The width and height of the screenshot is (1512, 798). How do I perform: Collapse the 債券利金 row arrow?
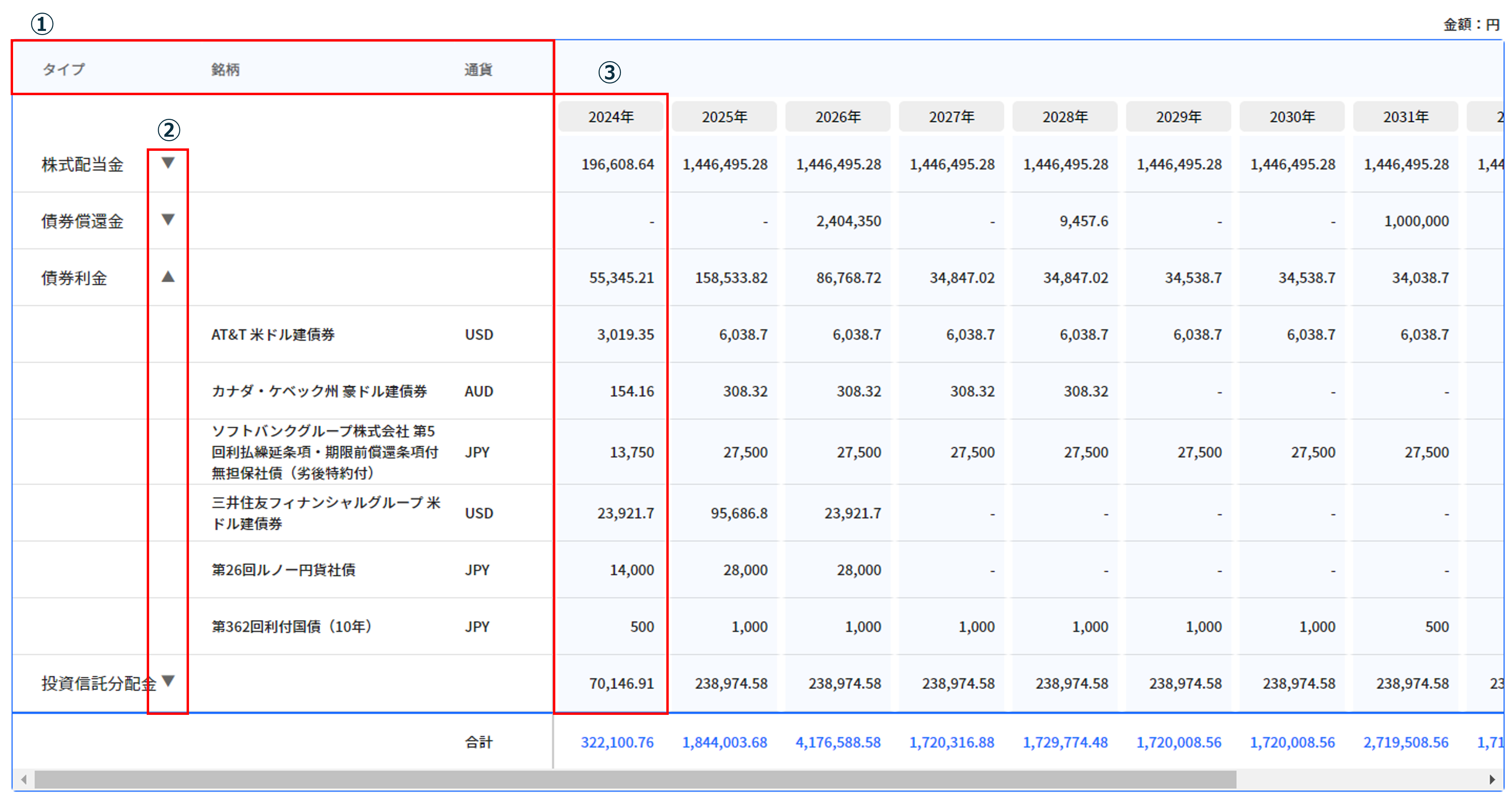pyautogui.click(x=168, y=277)
